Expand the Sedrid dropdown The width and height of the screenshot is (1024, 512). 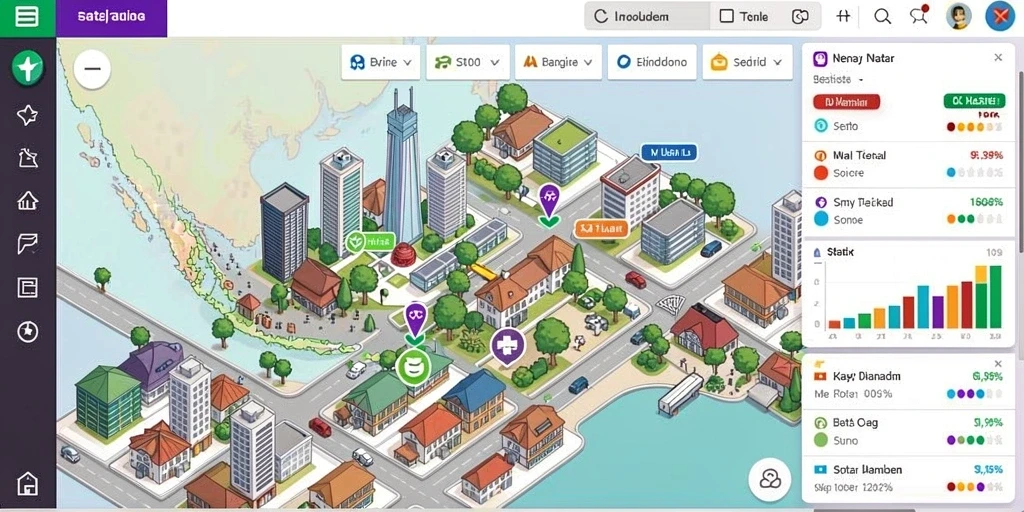(746, 62)
